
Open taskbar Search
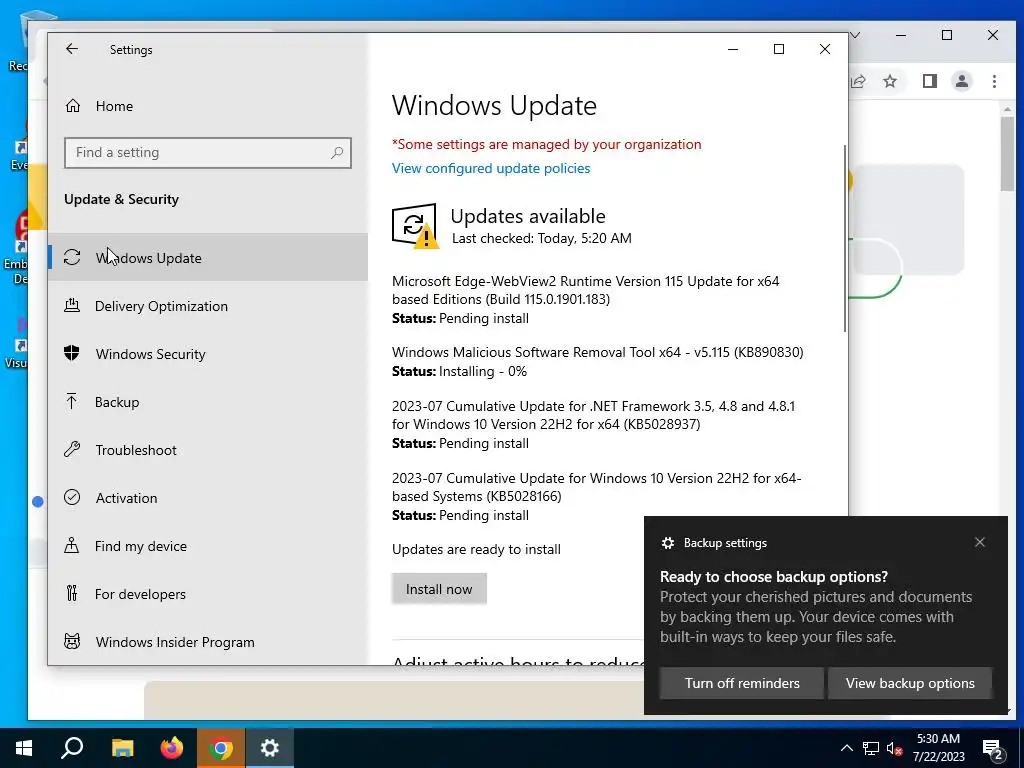tap(72, 748)
